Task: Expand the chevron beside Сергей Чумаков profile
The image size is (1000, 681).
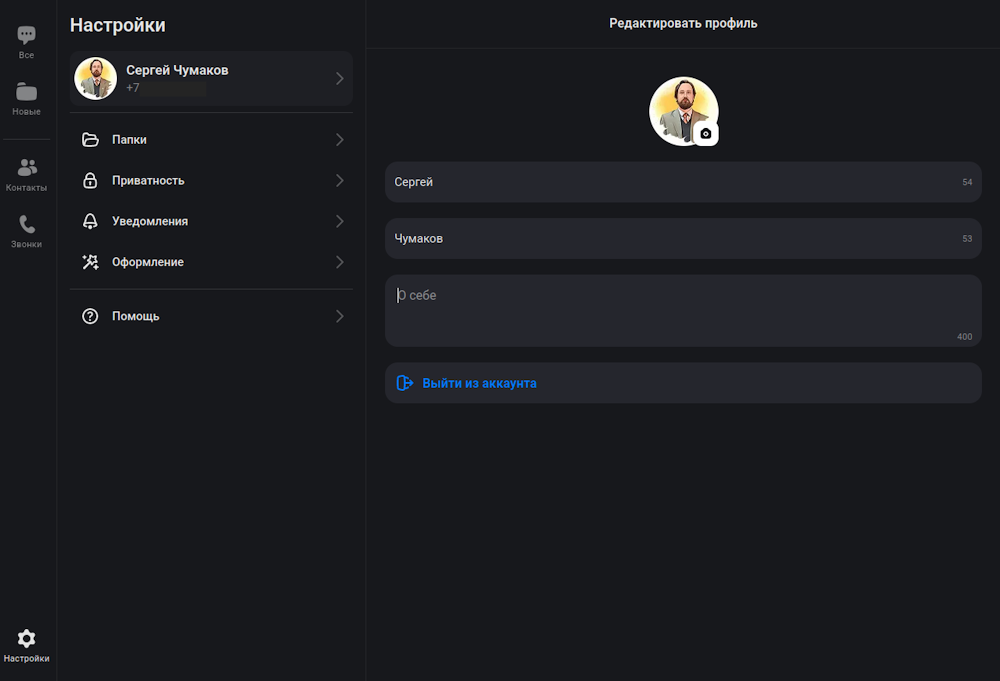Action: [x=339, y=78]
